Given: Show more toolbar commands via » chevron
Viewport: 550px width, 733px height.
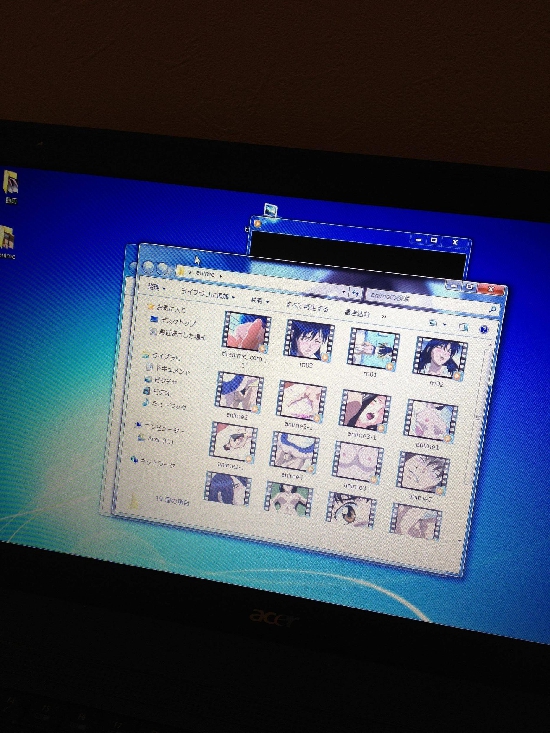Looking at the screenshot, I should click(384, 316).
